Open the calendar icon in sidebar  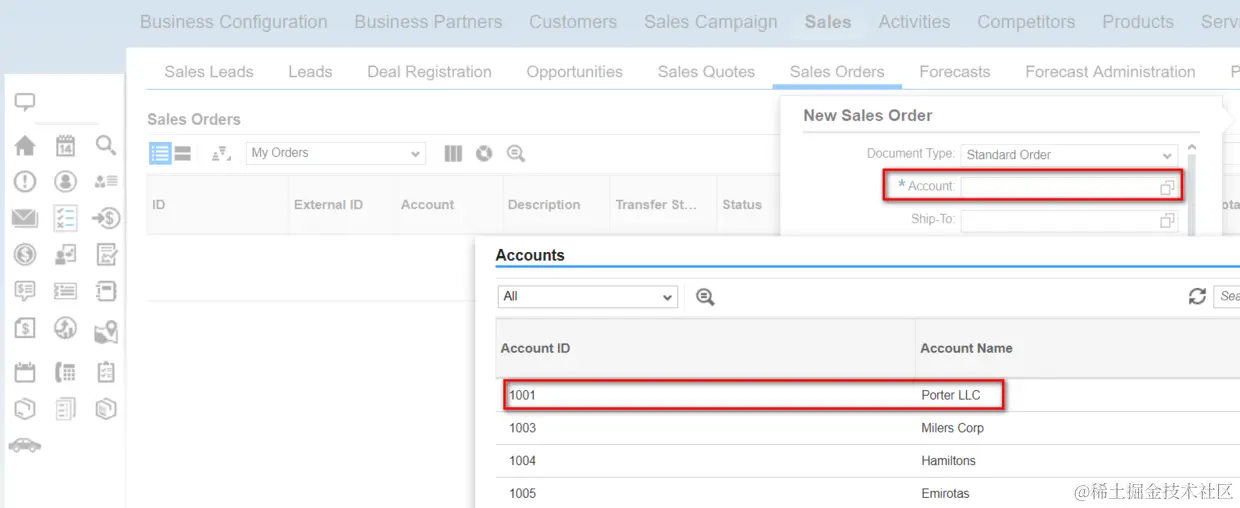point(65,146)
